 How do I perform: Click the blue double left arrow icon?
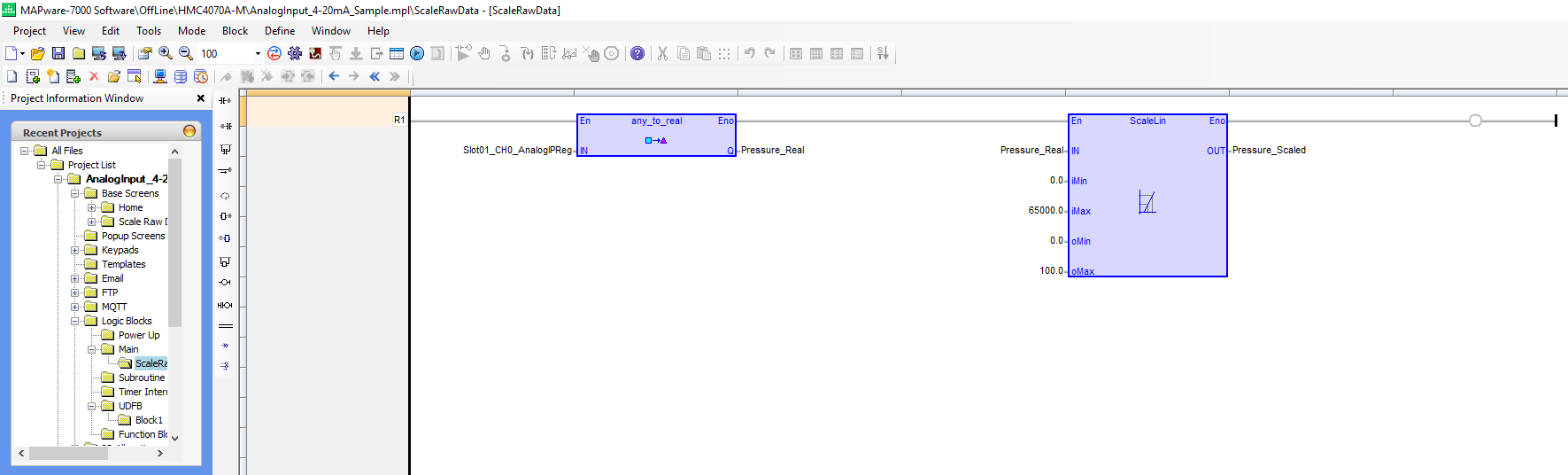coord(375,76)
